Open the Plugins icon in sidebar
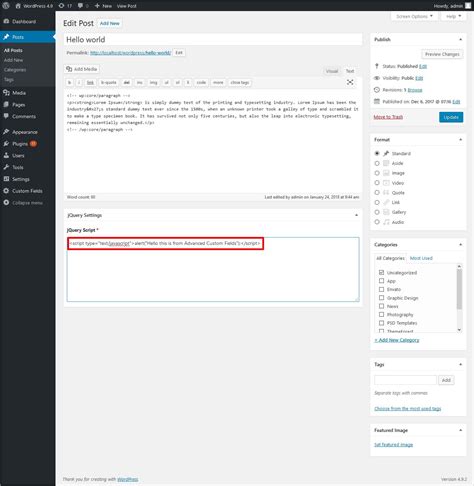 [x=6, y=144]
